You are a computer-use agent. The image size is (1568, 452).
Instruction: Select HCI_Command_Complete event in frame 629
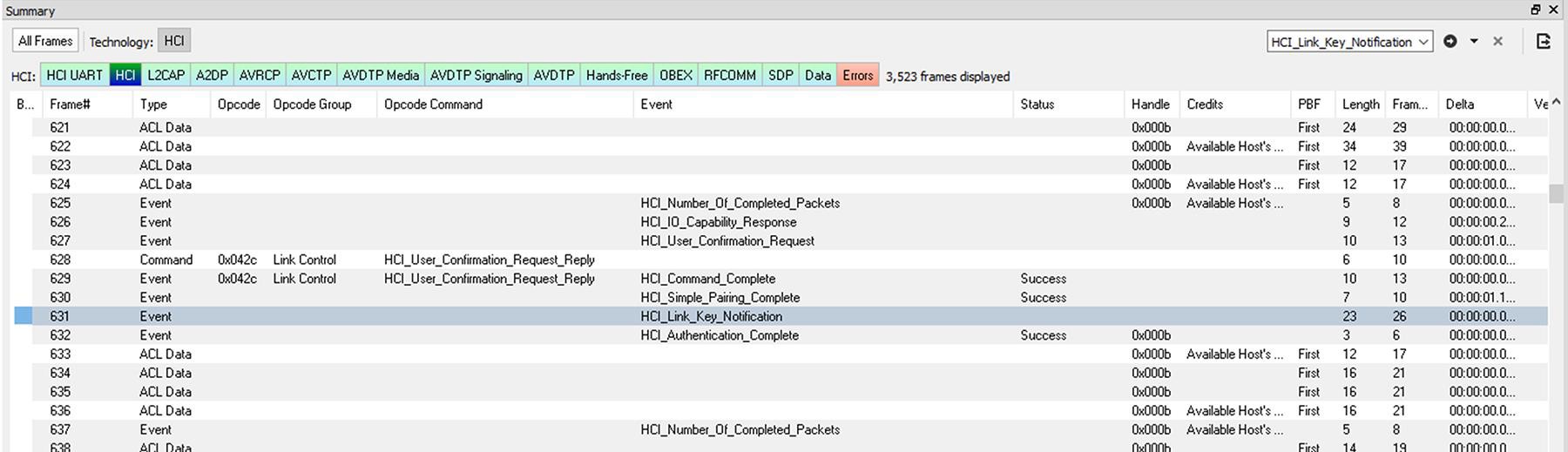tap(707, 279)
